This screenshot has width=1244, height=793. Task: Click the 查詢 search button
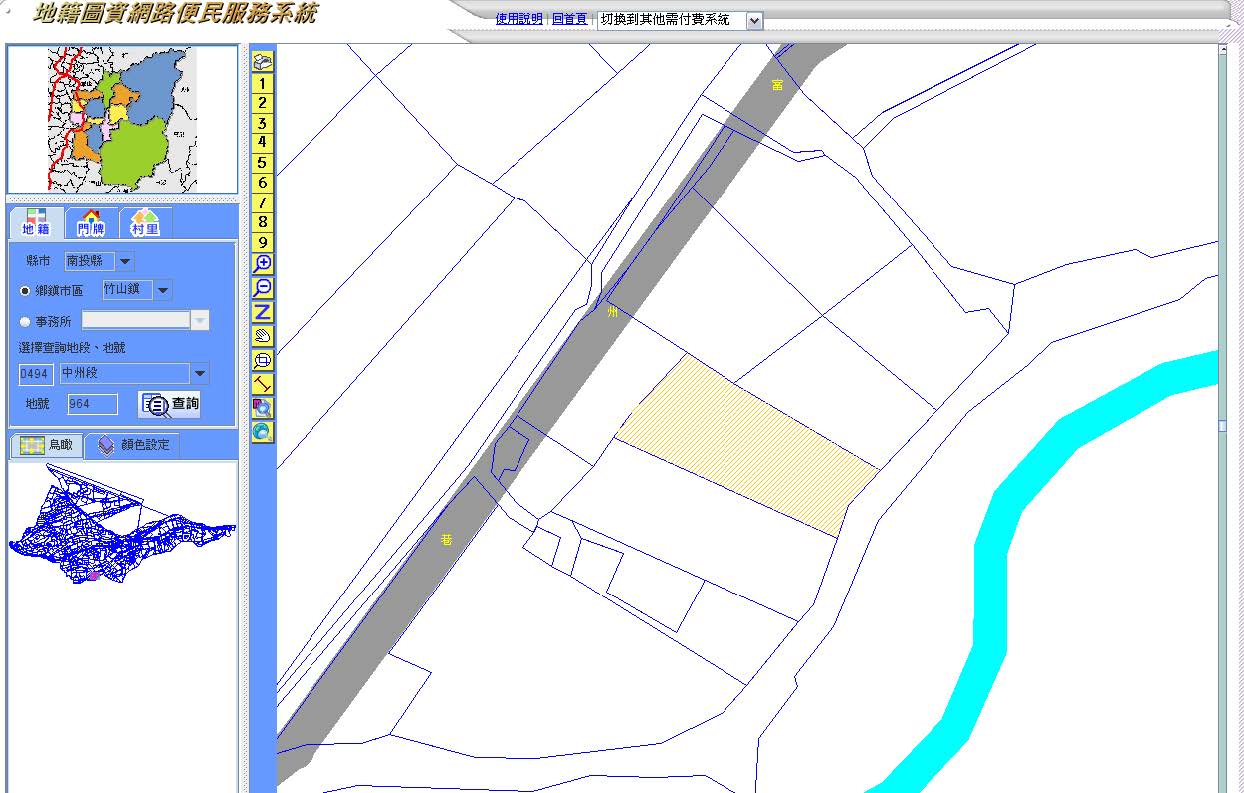(170, 404)
